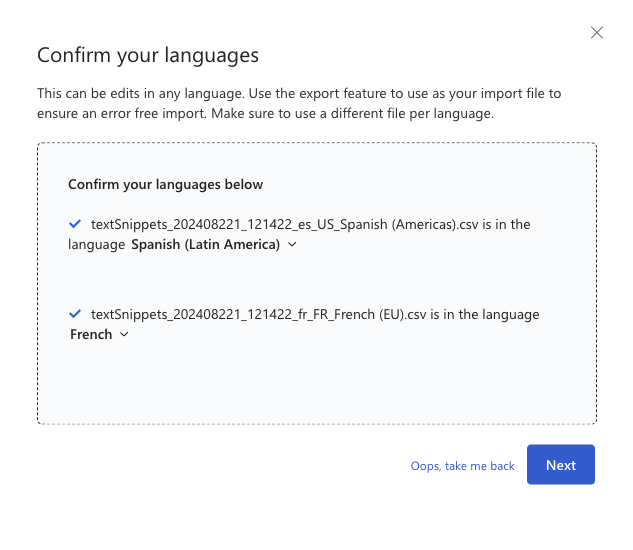Click "is in the language" text on French row
633x550 pixels.
(x=477, y=314)
